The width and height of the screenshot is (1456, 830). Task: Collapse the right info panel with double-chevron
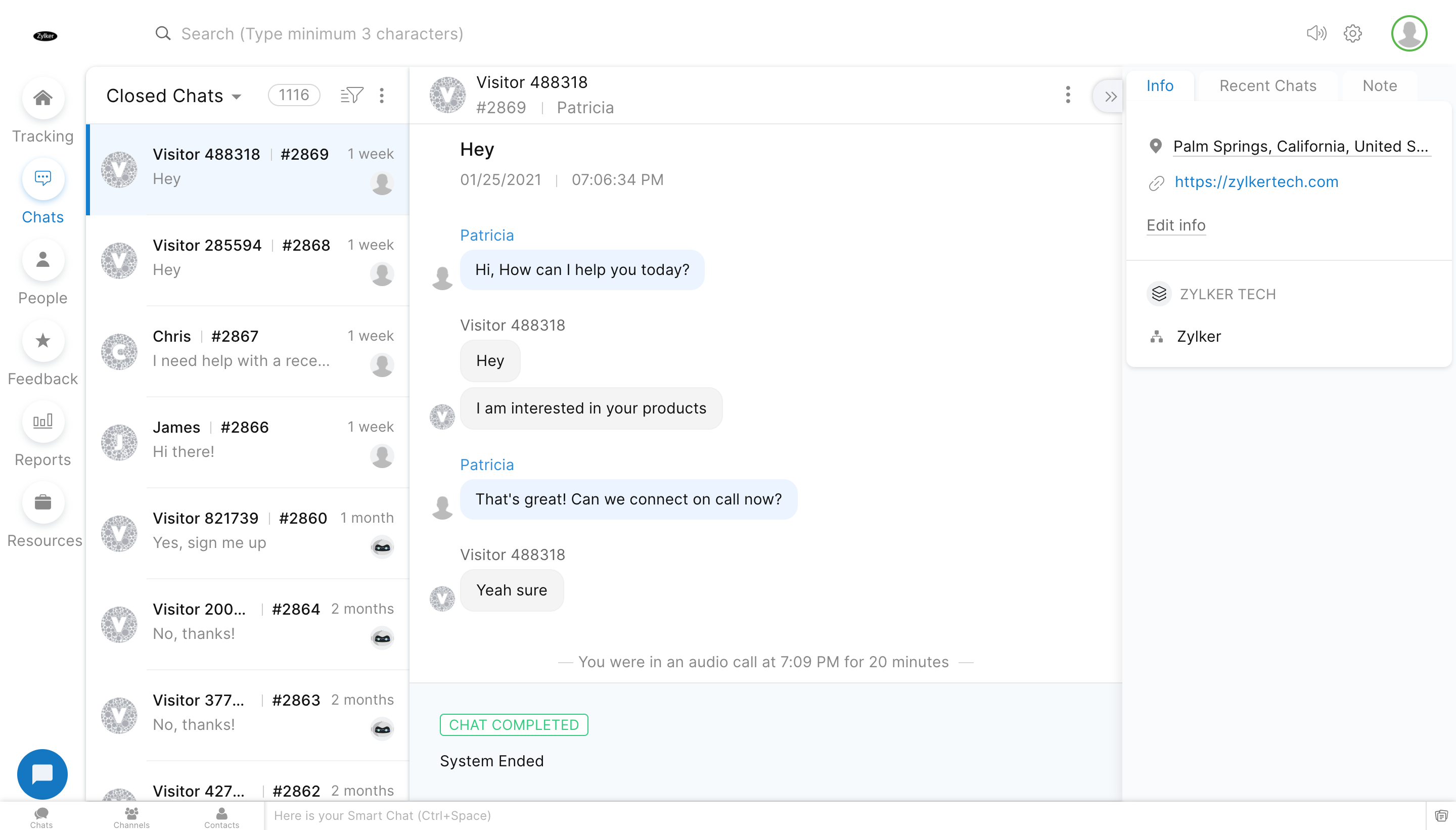[1110, 97]
